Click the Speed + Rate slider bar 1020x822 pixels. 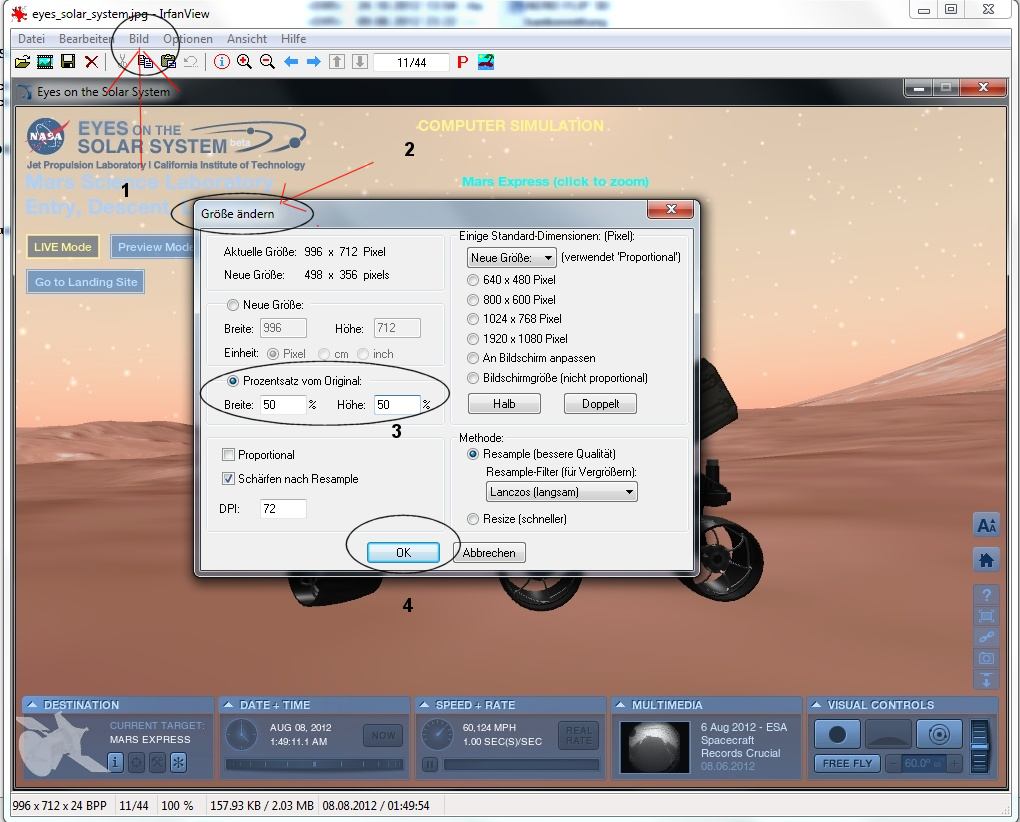tap(521, 765)
